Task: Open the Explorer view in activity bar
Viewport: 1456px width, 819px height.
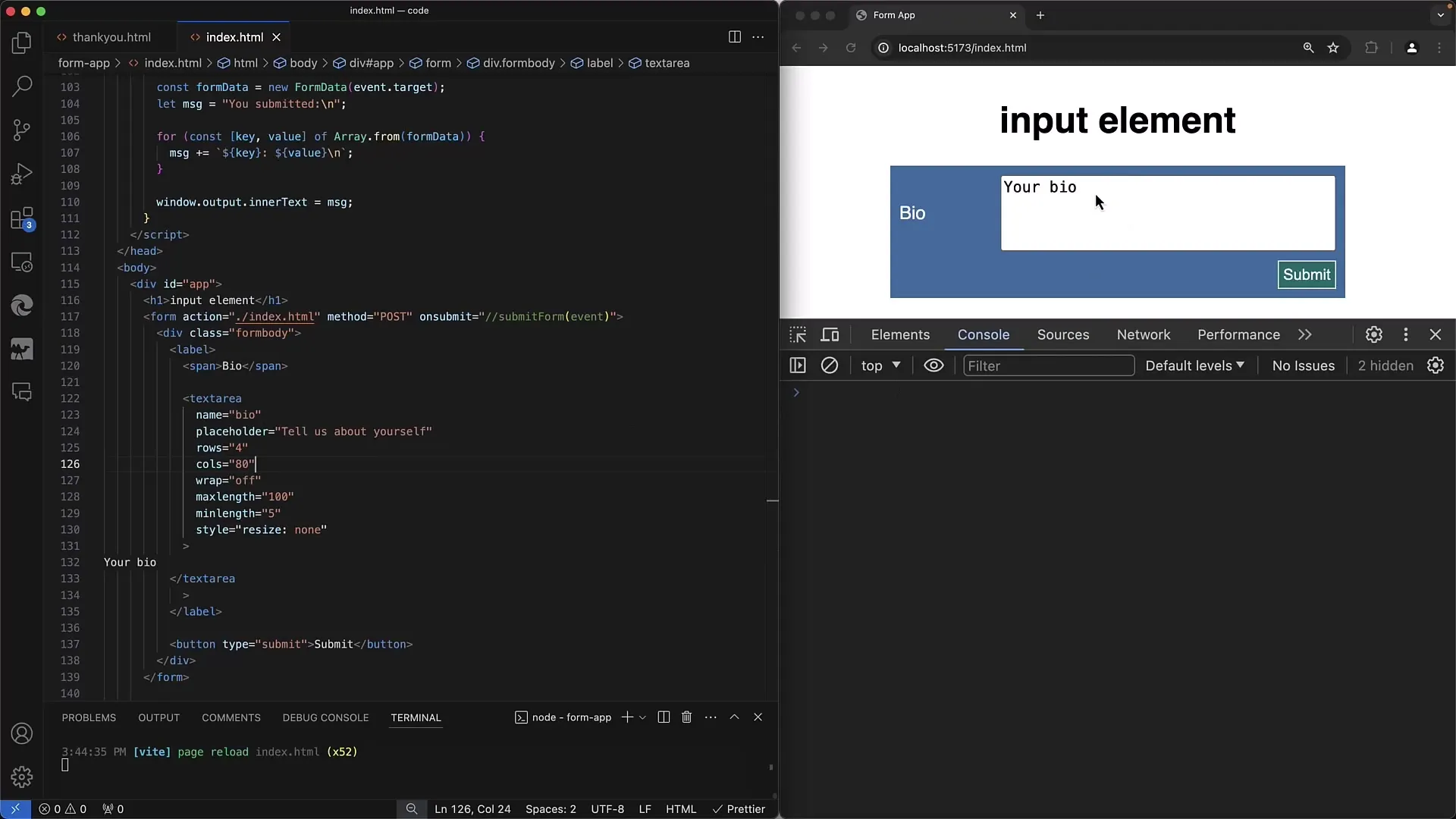Action: [22, 42]
